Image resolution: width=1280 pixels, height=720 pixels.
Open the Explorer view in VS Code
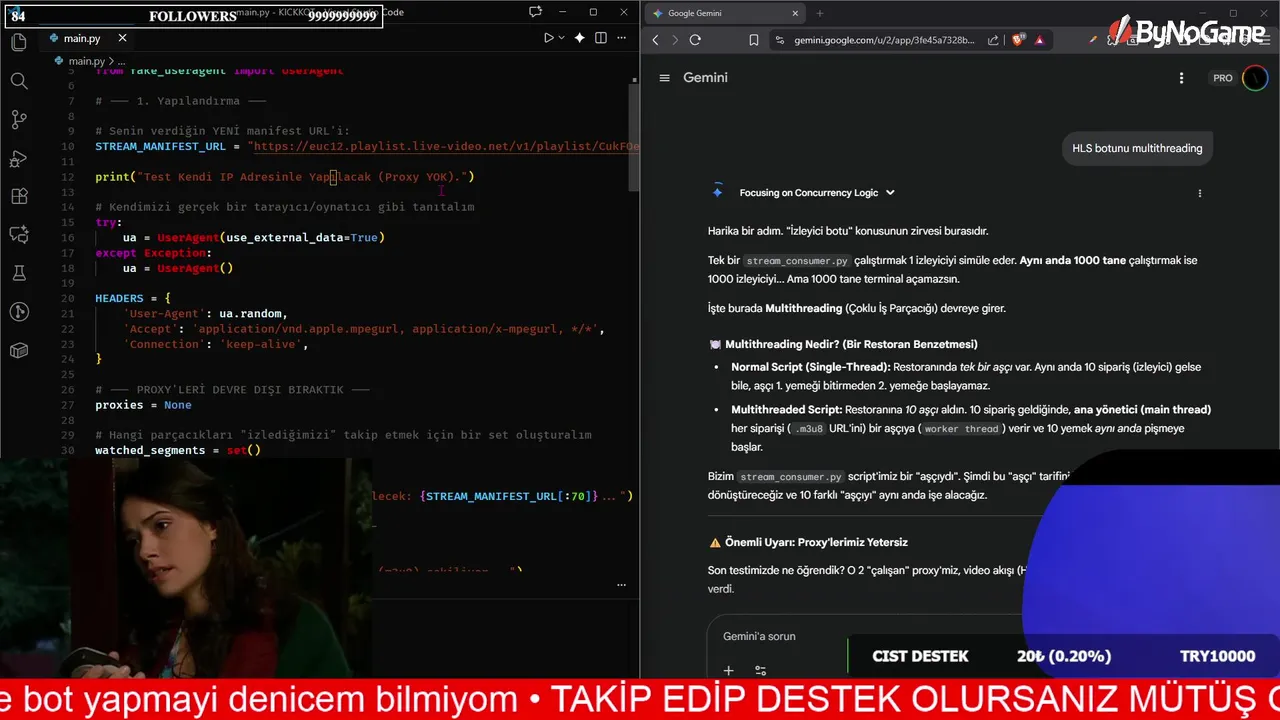point(19,43)
